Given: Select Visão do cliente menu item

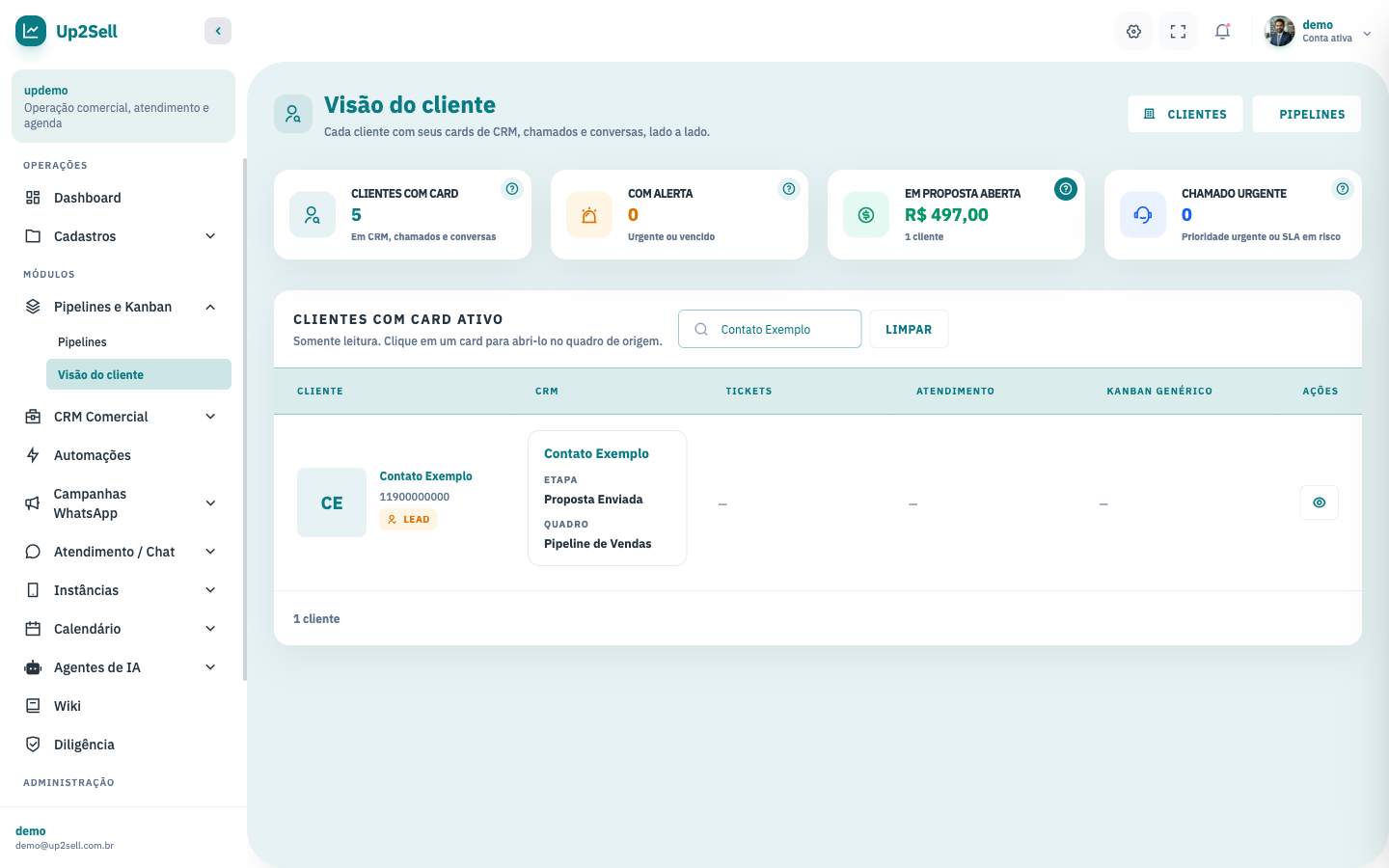Looking at the screenshot, I should tap(139, 374).
